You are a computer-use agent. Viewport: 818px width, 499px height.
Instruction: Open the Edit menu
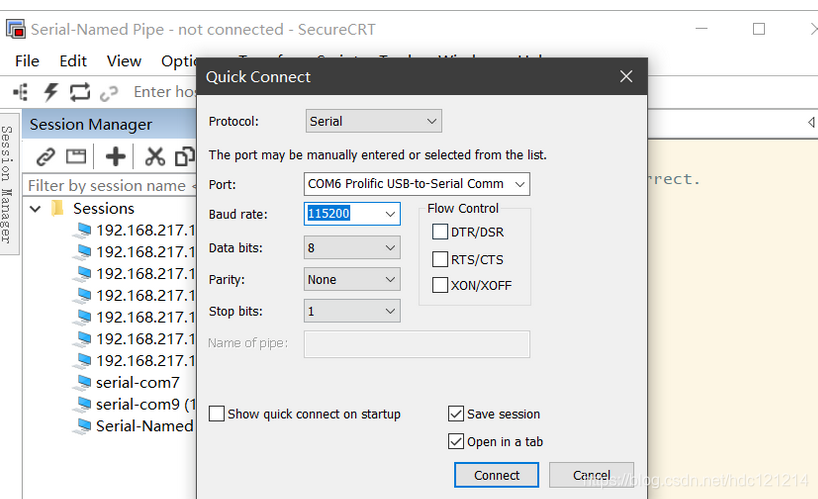(x=73, y=61)
